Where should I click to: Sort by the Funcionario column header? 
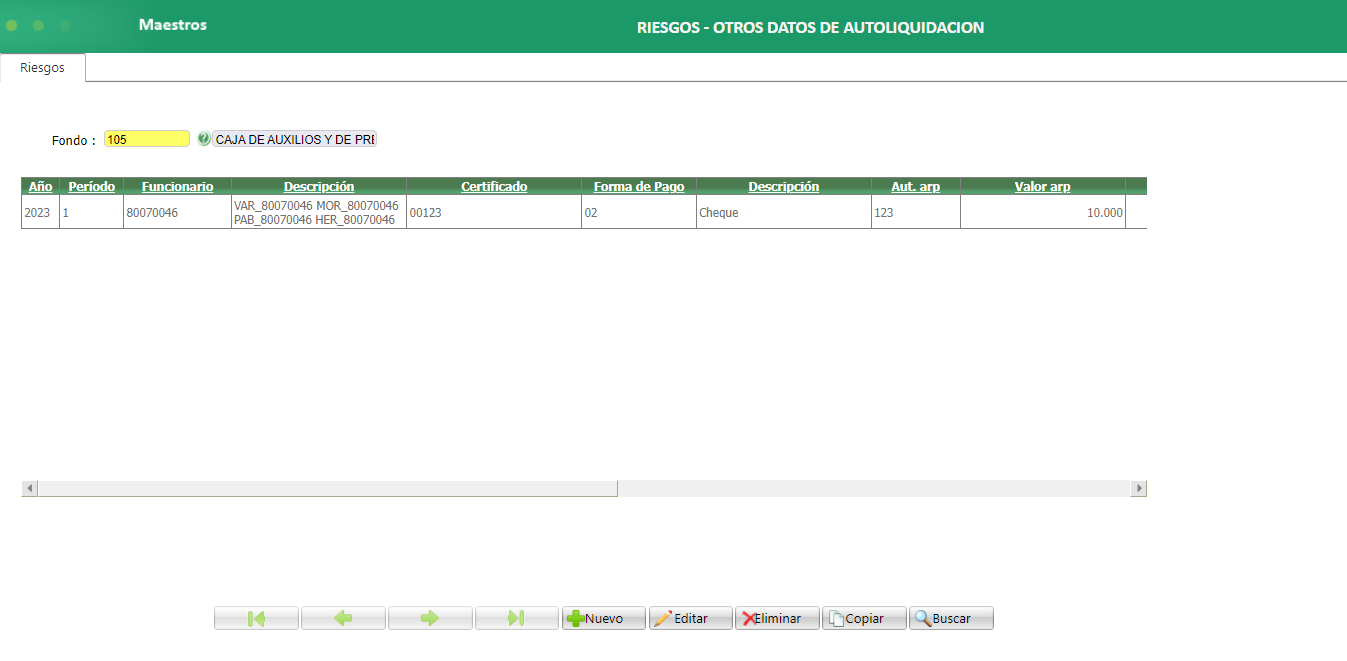pyautogui.click(x=177, y=186)
